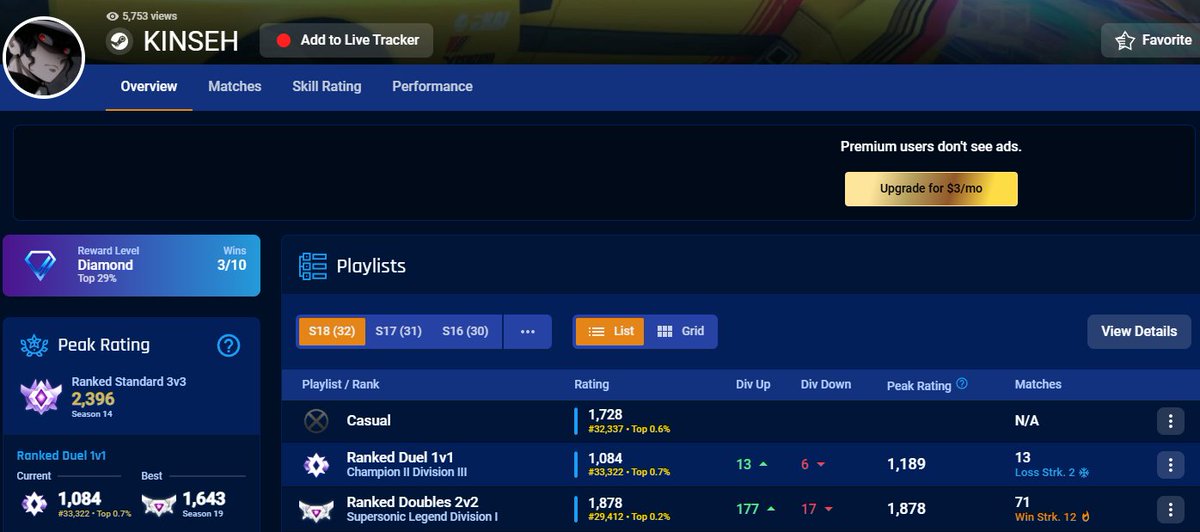Switch playlists to List view
Screen dimensions: 1200x532
pyautogui.click(x=611, y=331)
